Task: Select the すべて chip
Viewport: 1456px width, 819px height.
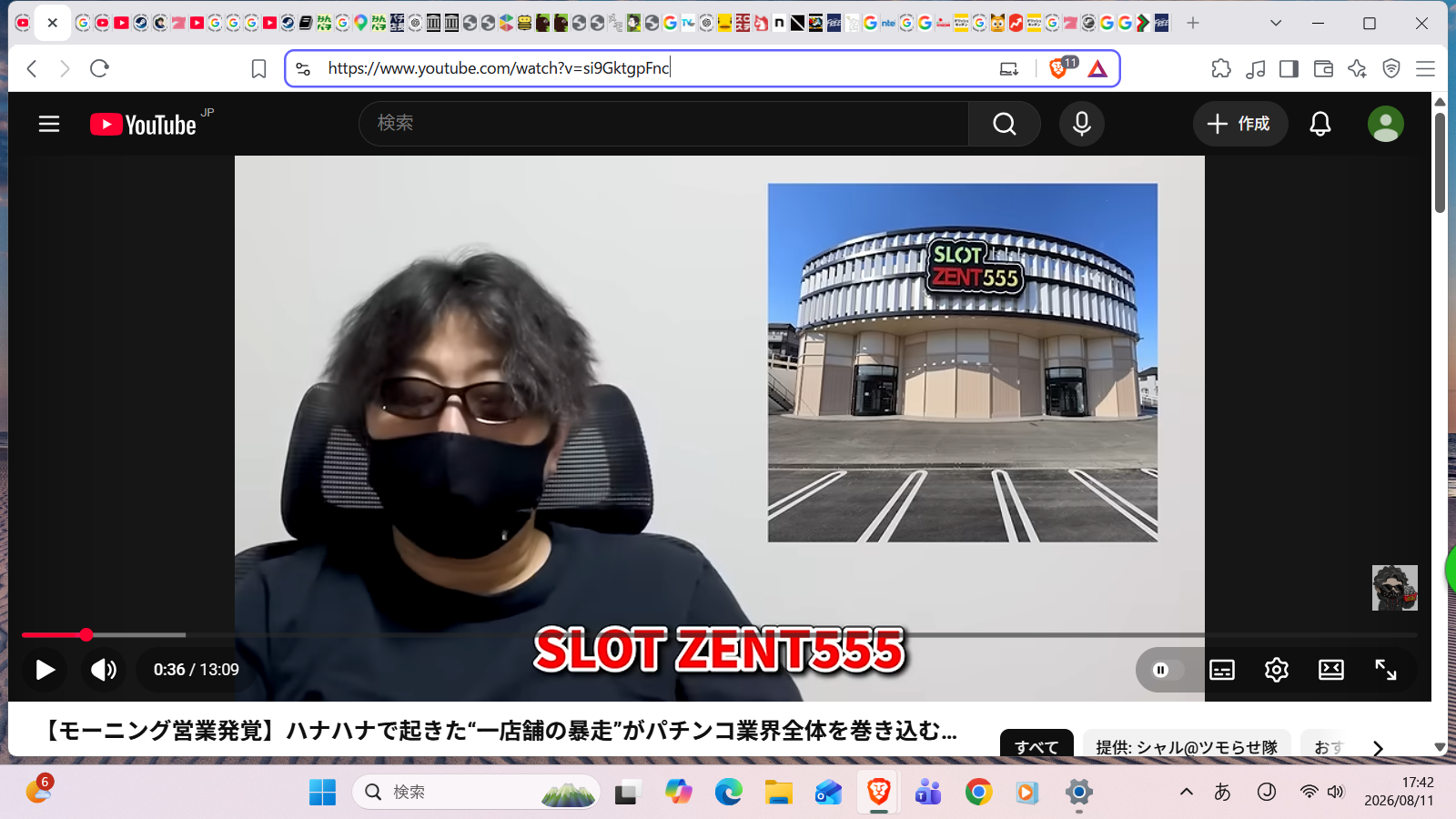Action: (x=1036, y=747)
